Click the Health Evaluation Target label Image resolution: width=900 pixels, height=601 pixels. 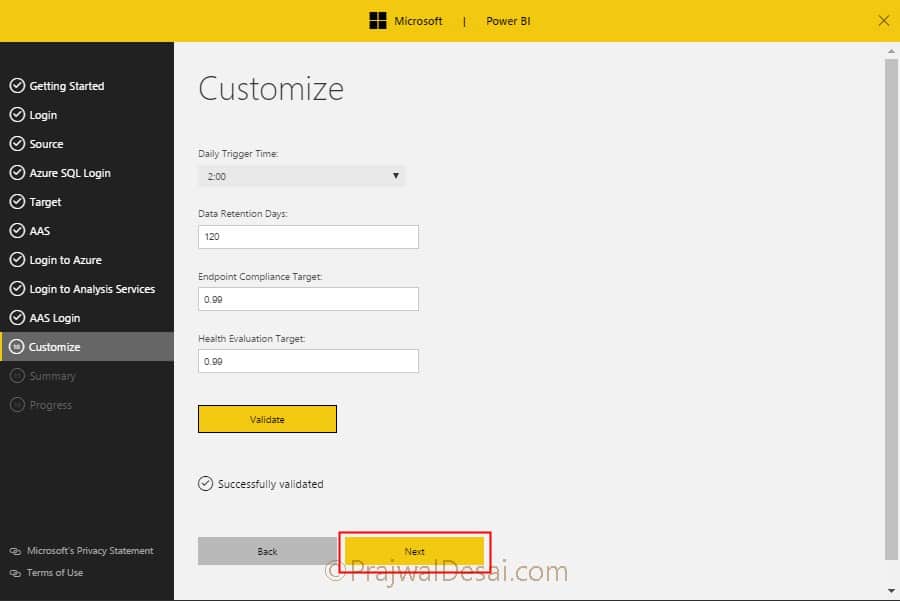coord(251,339)
